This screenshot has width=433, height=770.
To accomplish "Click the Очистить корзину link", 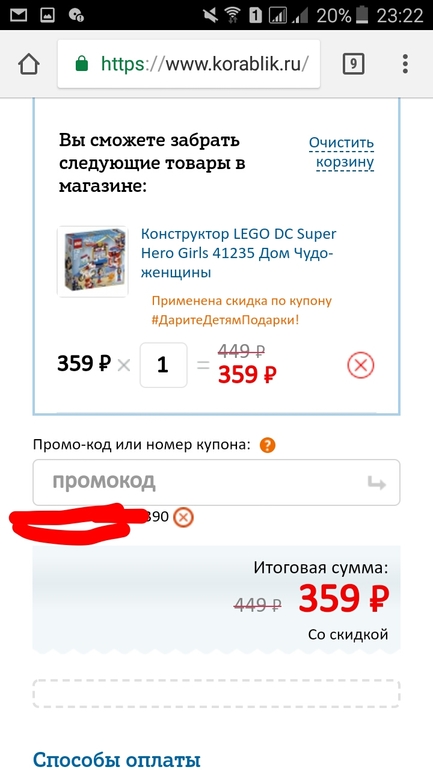I will point(342,153).
